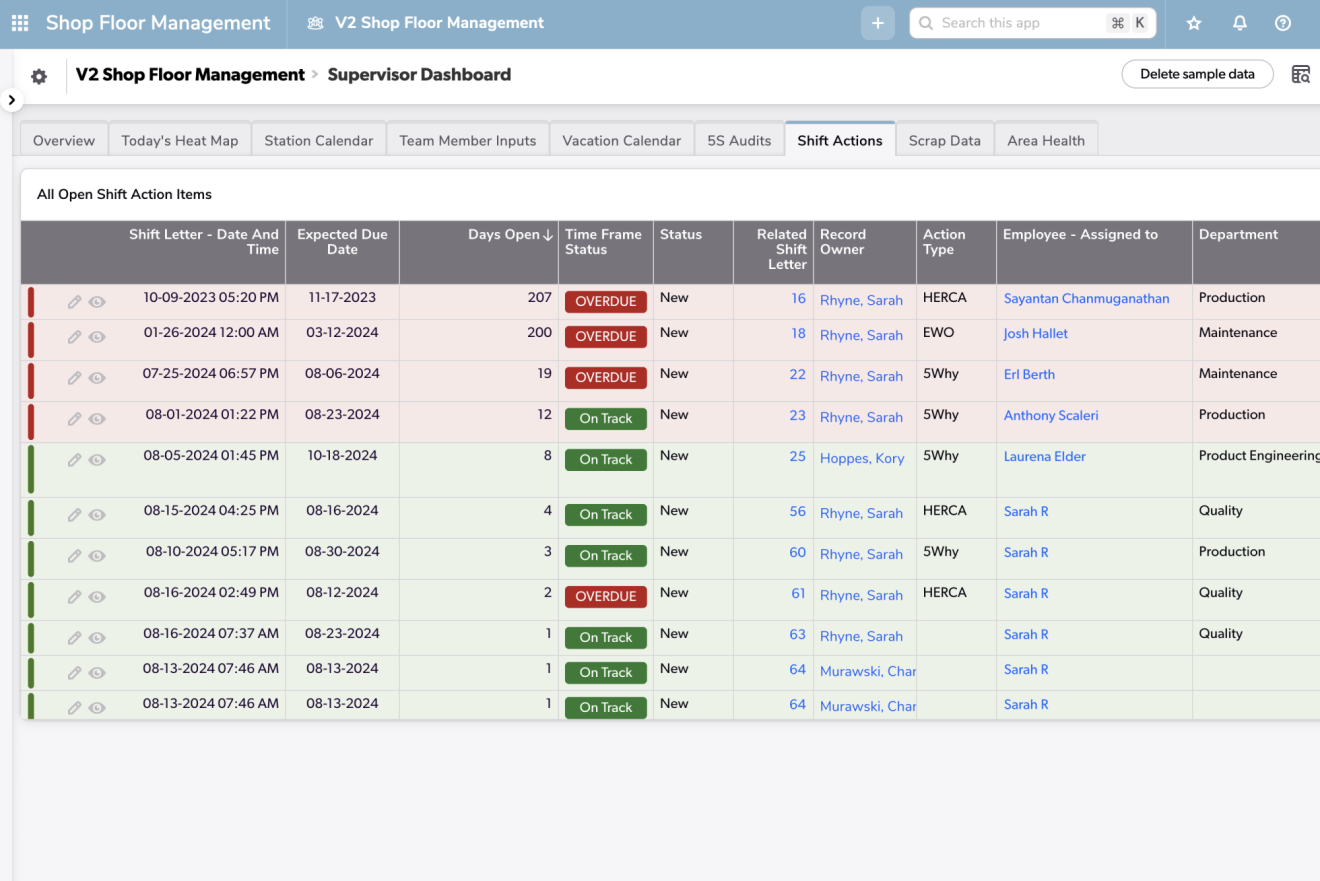Edit the 10-09-2023 shift action with pencil
The image size is (1320, 881).
[74, 302]
